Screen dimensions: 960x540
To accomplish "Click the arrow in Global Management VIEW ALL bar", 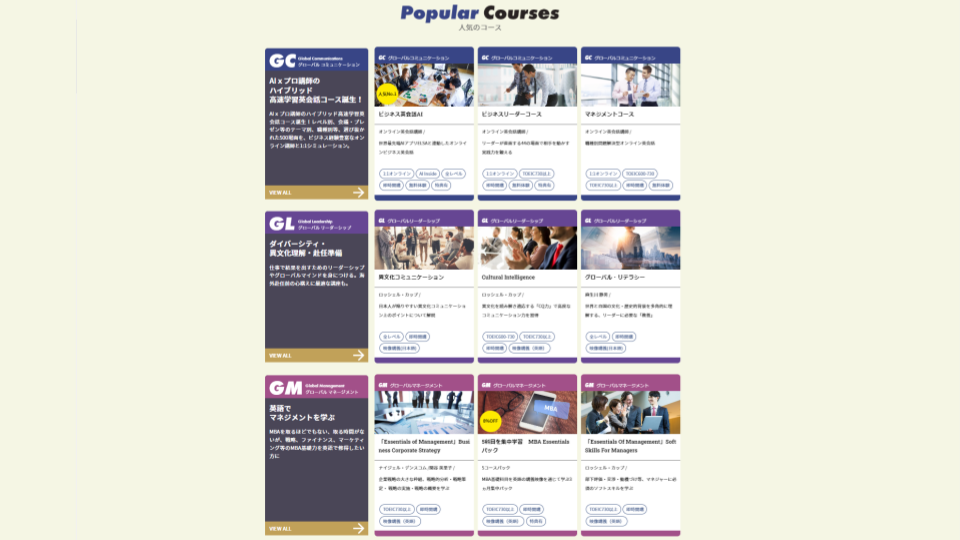I will point(358,528).
